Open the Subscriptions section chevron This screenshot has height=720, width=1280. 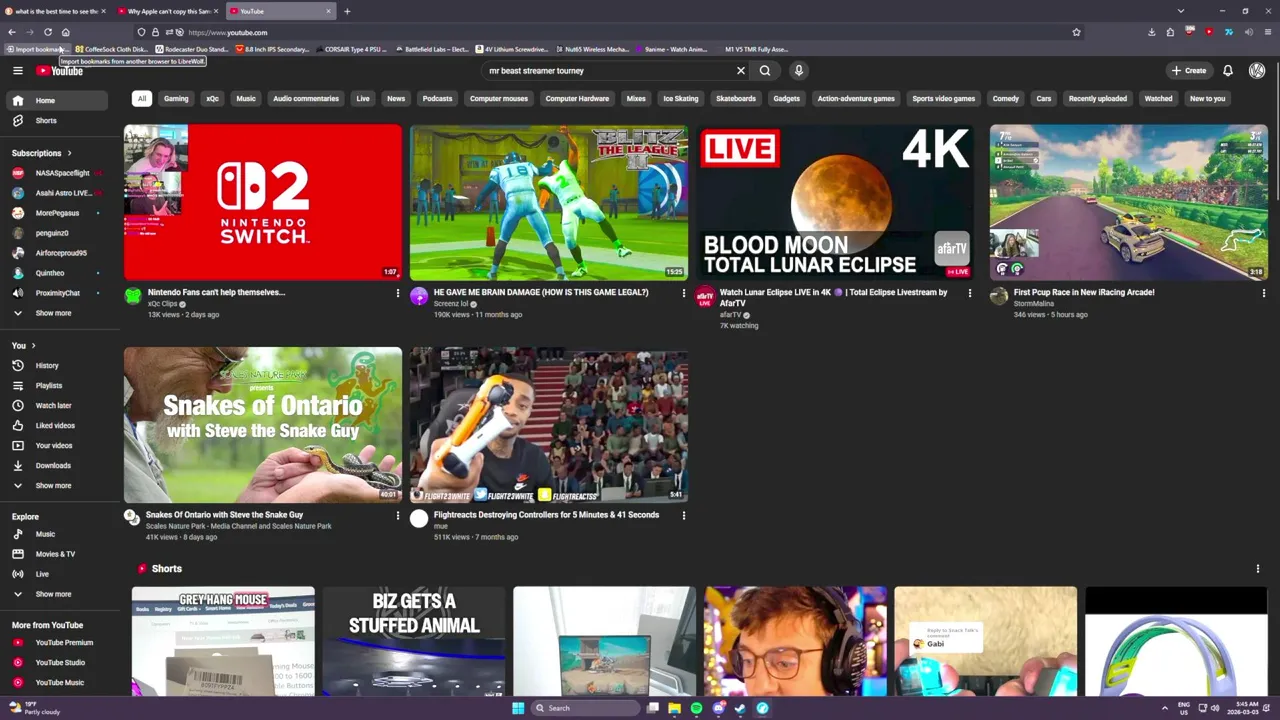[69, 153]
